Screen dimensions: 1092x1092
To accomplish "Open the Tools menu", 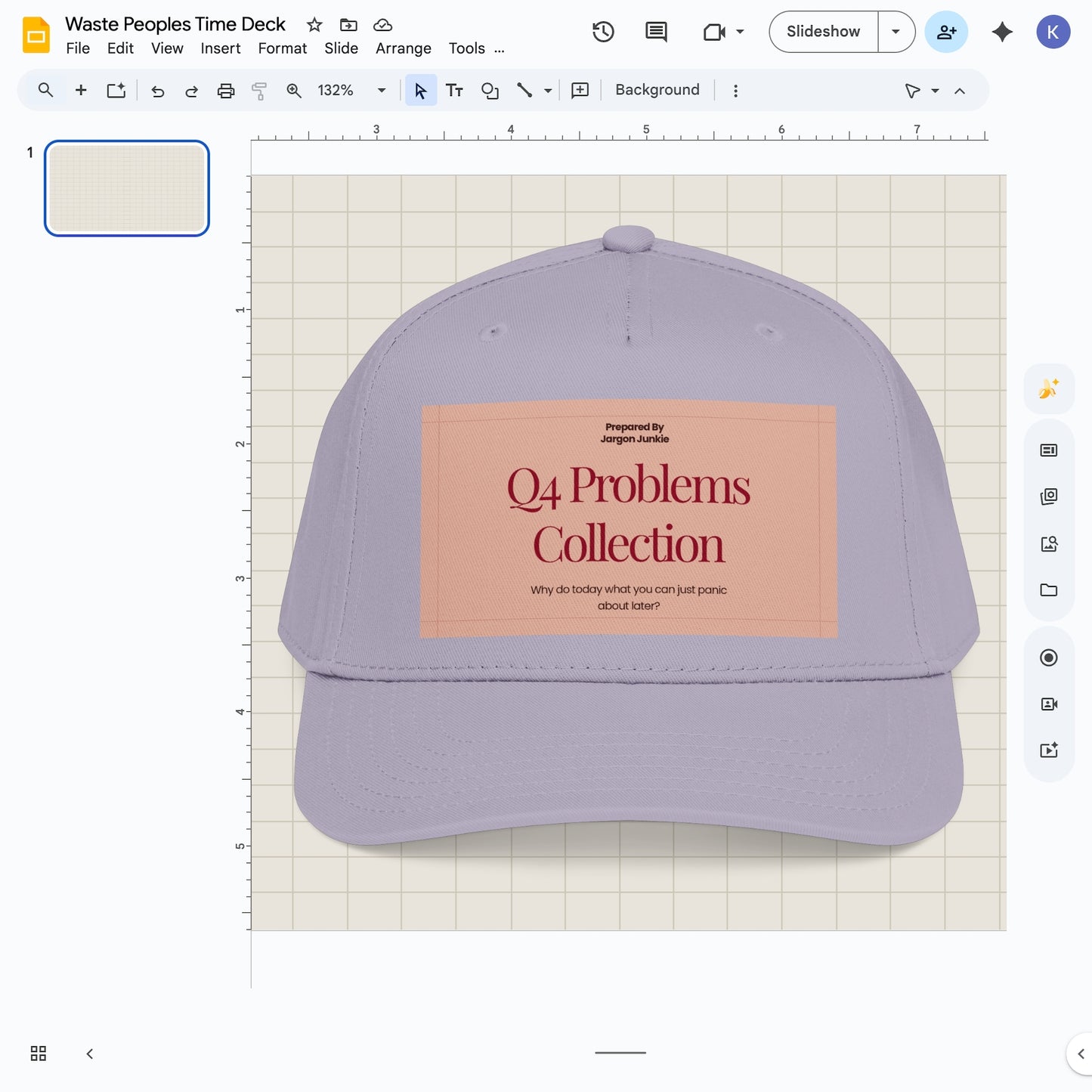I will coord(467,48).
